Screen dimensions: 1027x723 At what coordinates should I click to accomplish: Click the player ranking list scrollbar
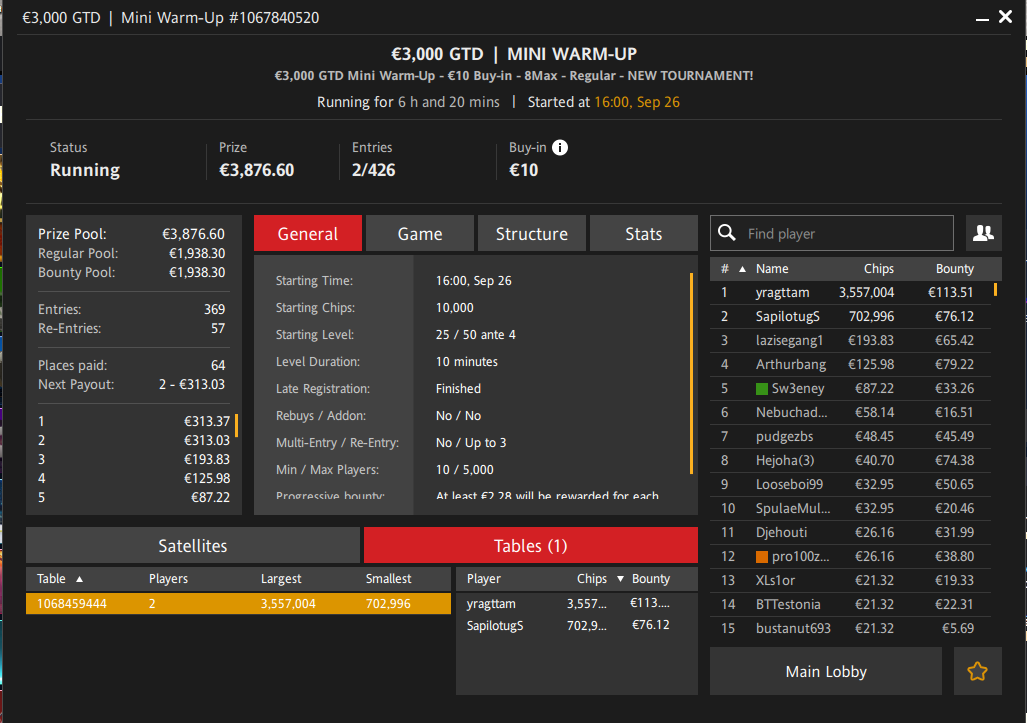tap(995, 289)
